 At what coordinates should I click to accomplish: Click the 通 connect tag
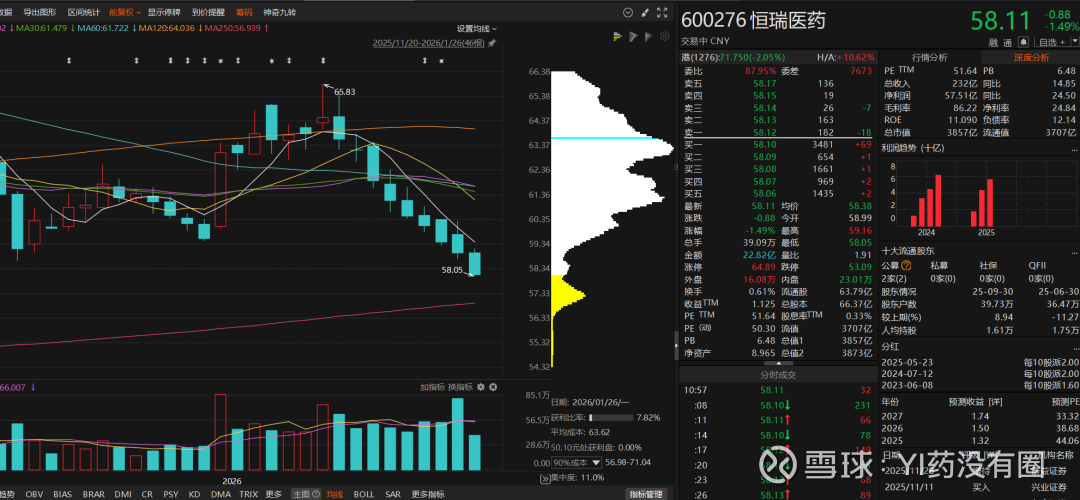coord(1008,43)
